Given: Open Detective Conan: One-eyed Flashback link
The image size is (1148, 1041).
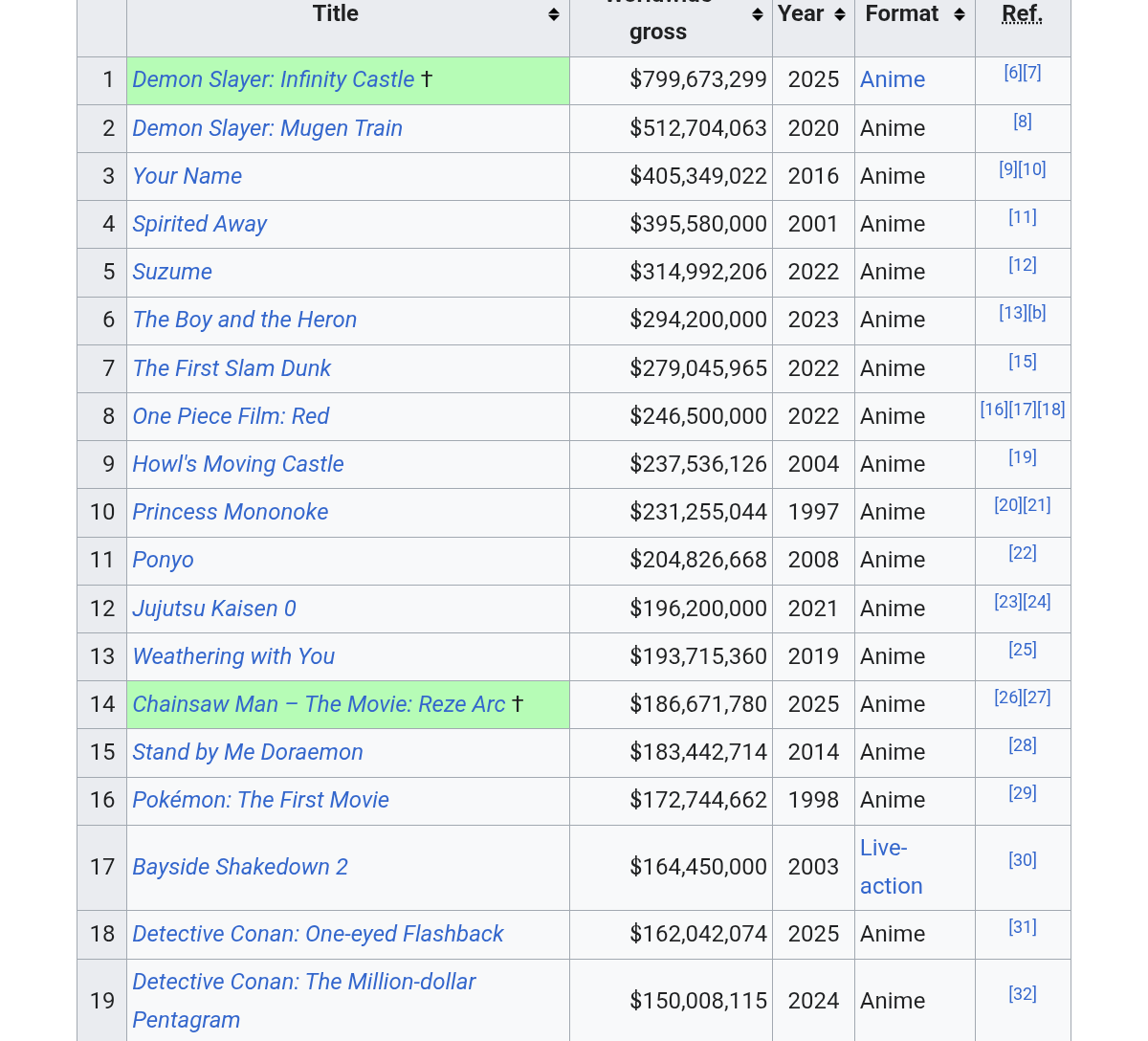Looking at the screenshot, I should (318, 934).
